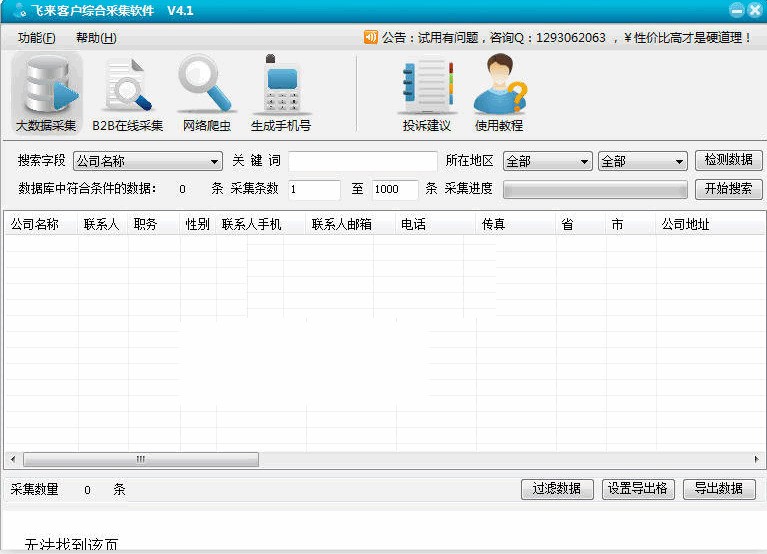Sort by 市 column header
767x554 pixels.
pos(631,224)
